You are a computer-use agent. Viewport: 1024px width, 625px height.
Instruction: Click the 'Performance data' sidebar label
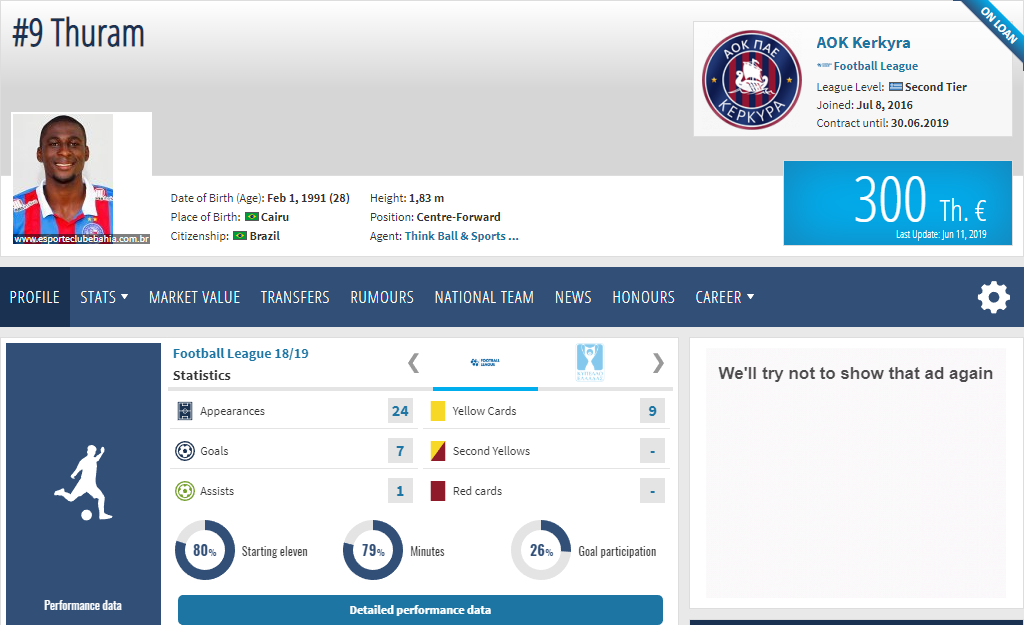click(83, 605)
